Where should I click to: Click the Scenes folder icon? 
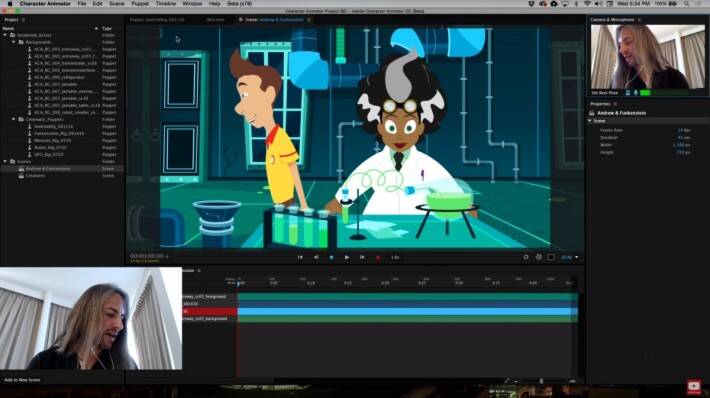(x=13, y=162)
